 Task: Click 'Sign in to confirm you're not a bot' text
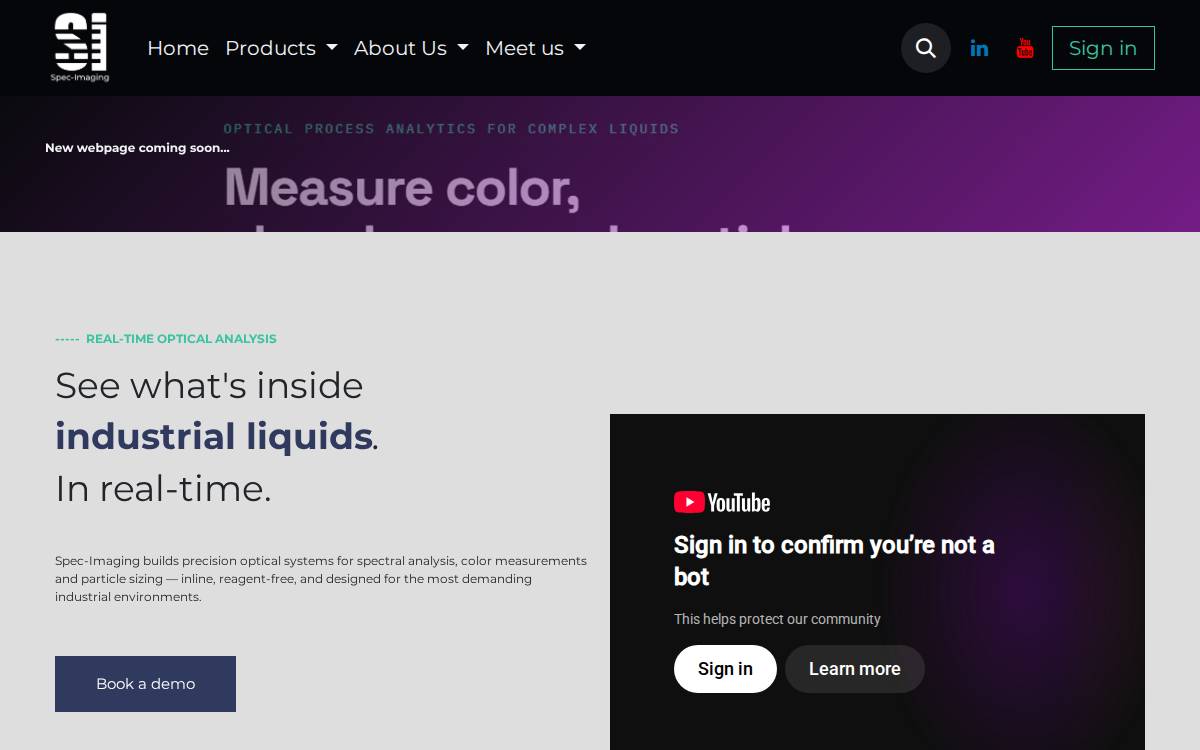[834, 561]
